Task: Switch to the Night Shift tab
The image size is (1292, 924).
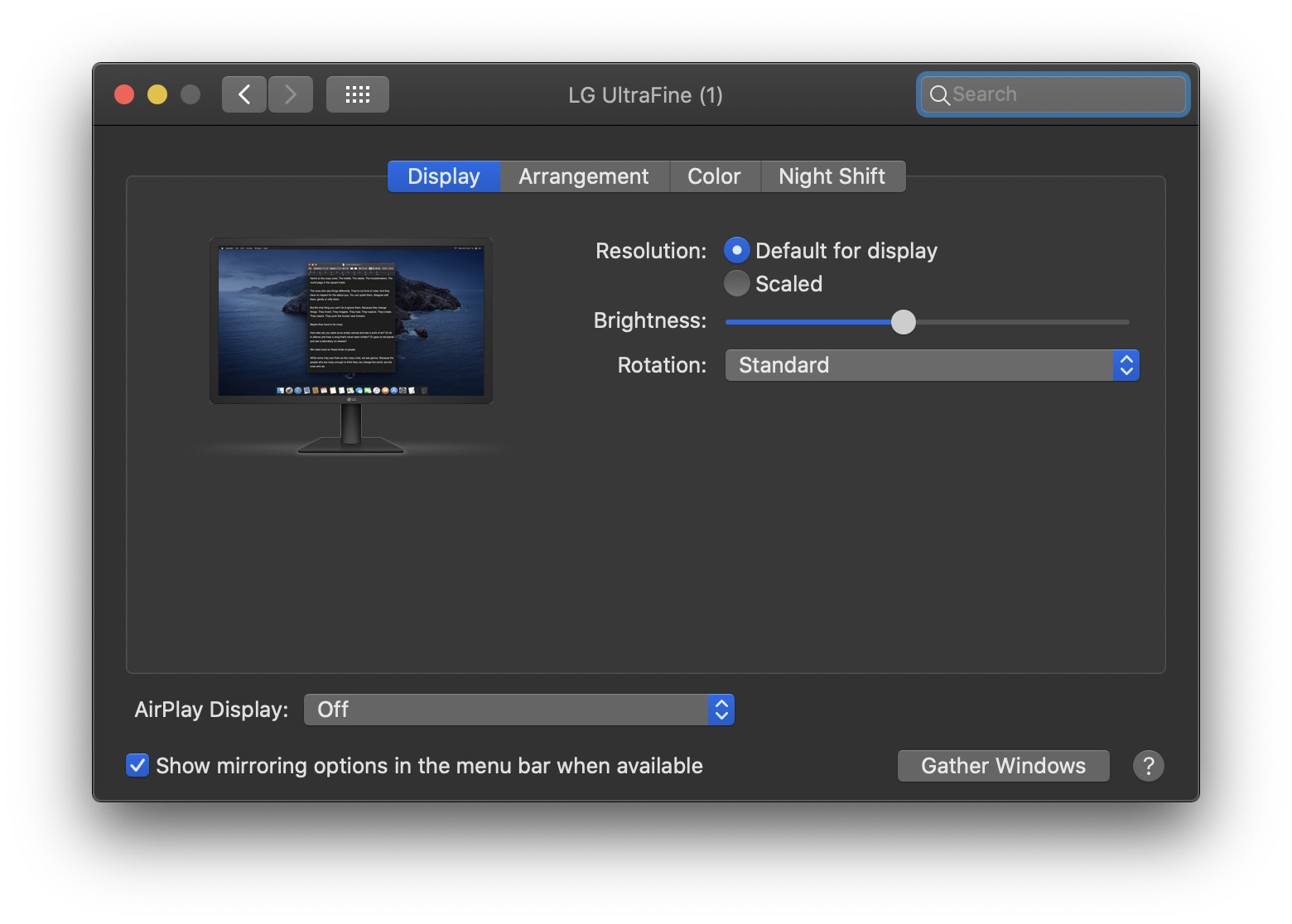Action: [x=832, y=176]
